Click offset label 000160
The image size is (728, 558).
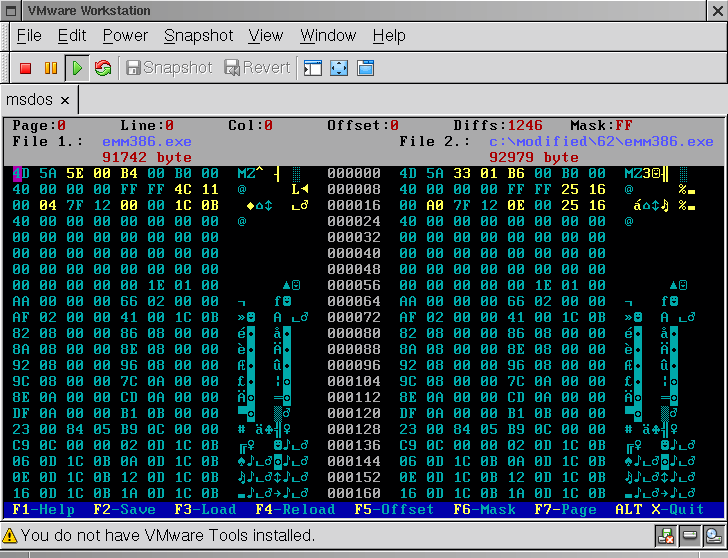(354, 493)
